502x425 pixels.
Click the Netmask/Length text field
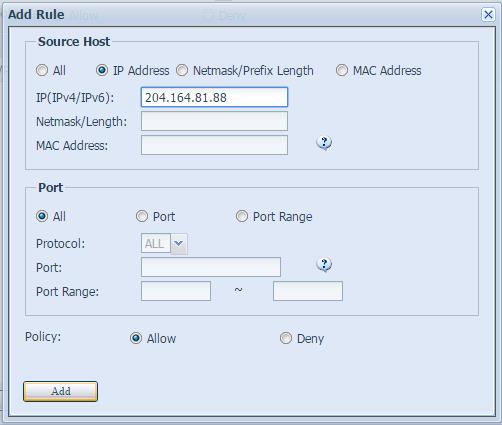pyautogui.click(x=214, y=121)
